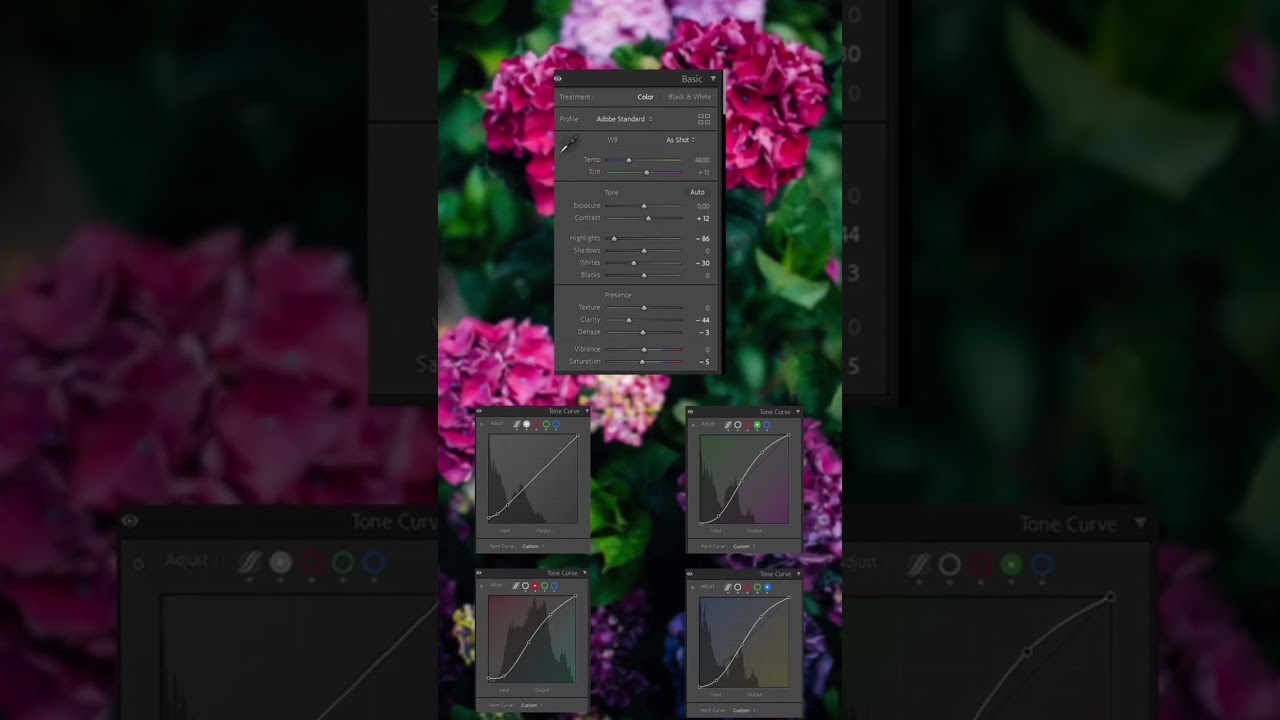
Task: Click the Highlights value -86
Action: (703, 239)
